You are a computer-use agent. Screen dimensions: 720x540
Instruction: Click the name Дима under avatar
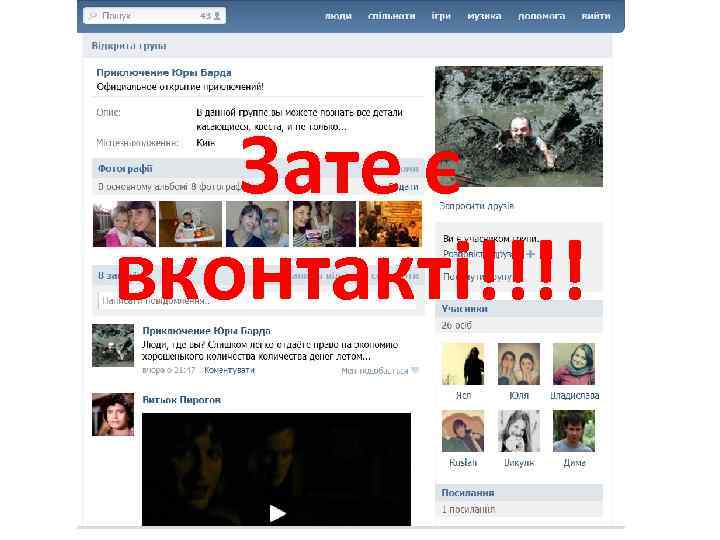pyautogui.click(x=574, y=463)
